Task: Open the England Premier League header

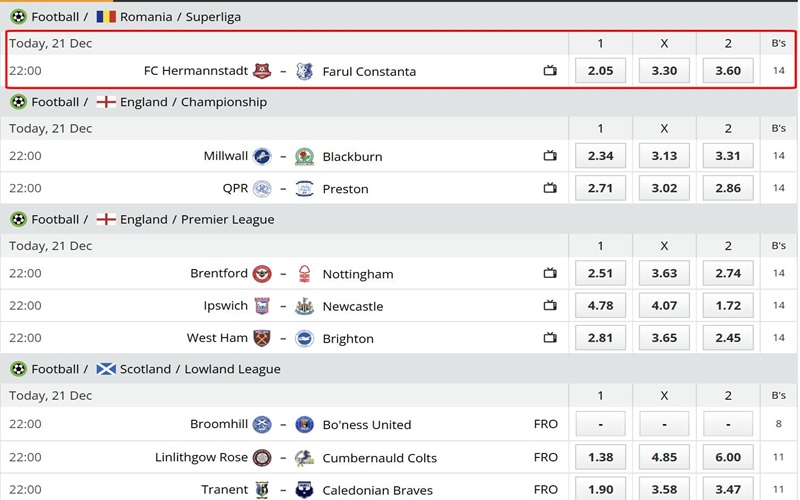Action: pos(197,219)
